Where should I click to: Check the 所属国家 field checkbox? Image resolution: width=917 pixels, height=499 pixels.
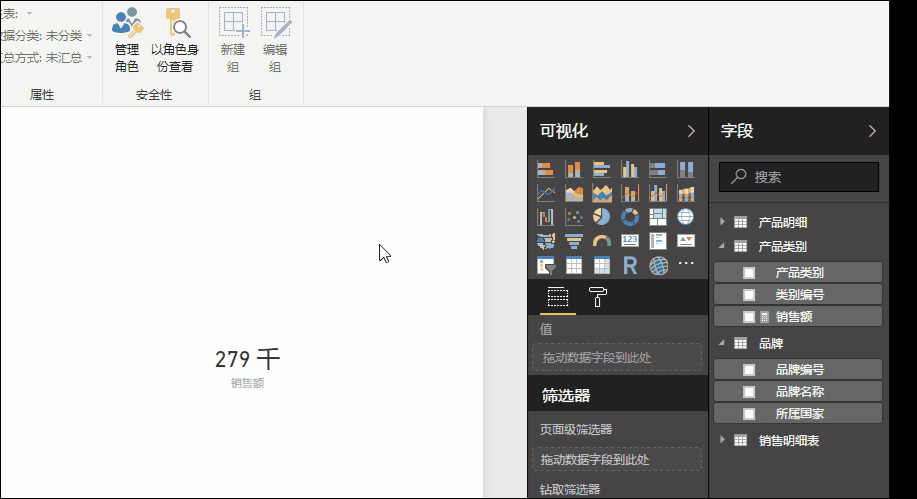(749, 414)
